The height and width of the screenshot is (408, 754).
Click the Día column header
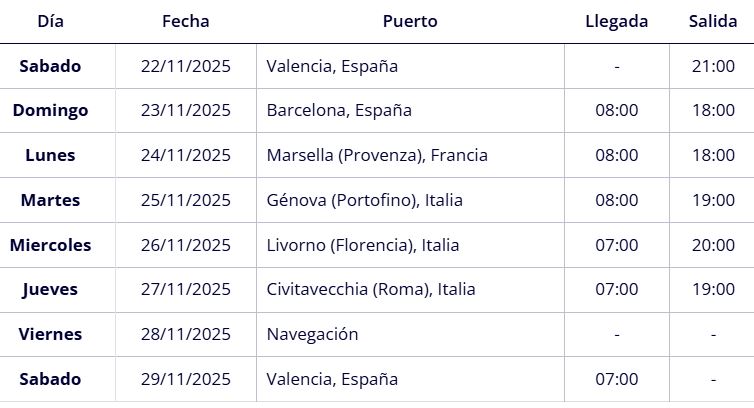(50, 21)
